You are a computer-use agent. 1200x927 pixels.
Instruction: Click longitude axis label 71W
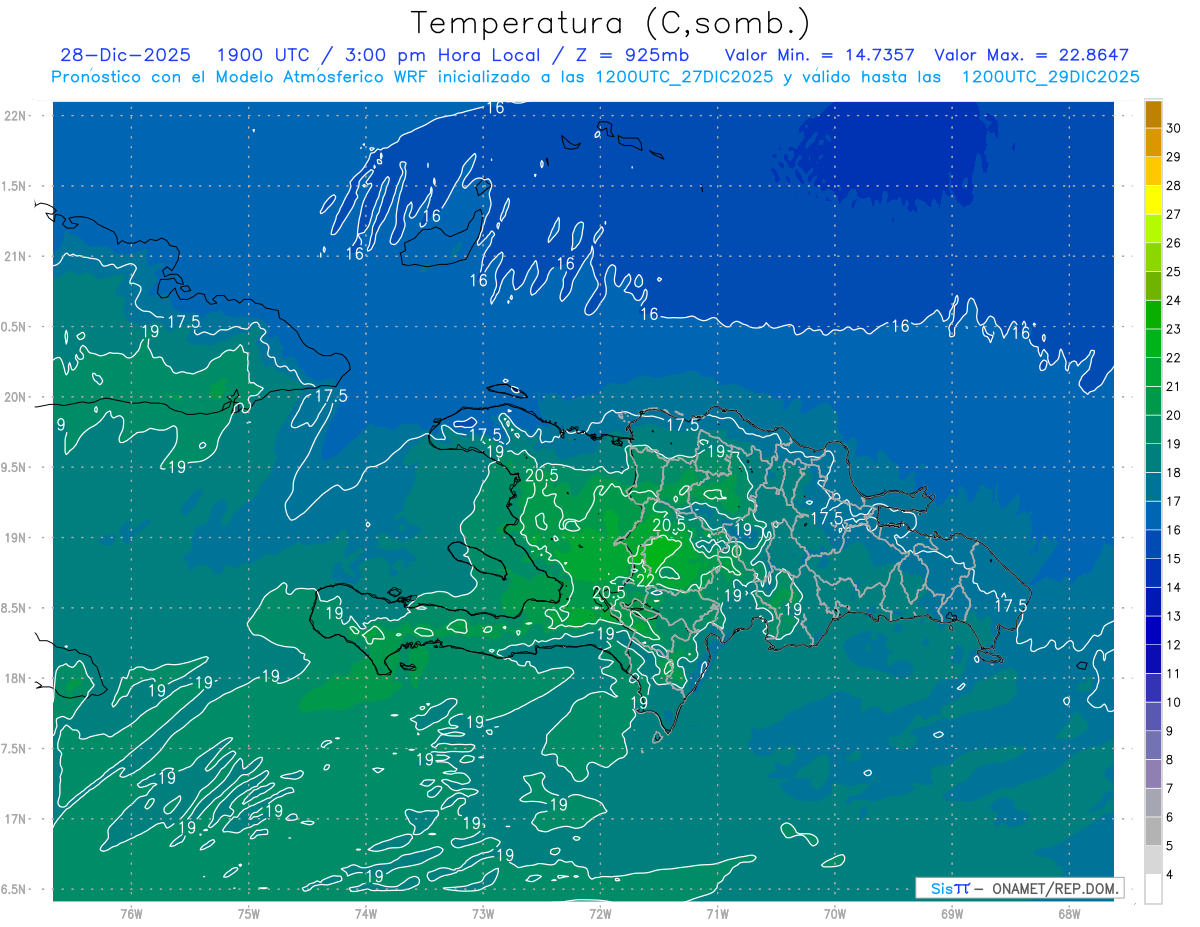[717, 914]
